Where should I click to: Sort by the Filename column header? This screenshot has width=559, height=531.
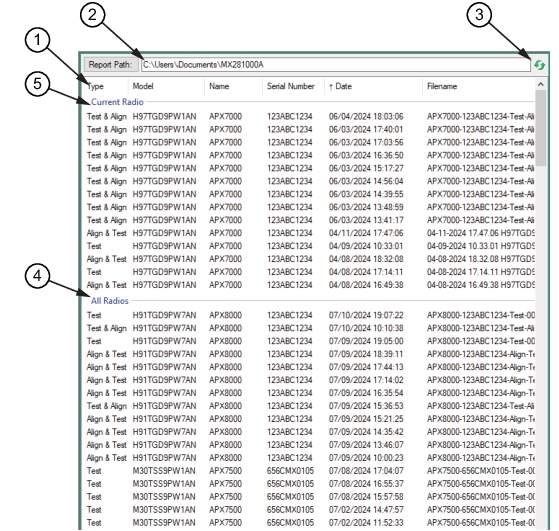click(x=478, y=86)
